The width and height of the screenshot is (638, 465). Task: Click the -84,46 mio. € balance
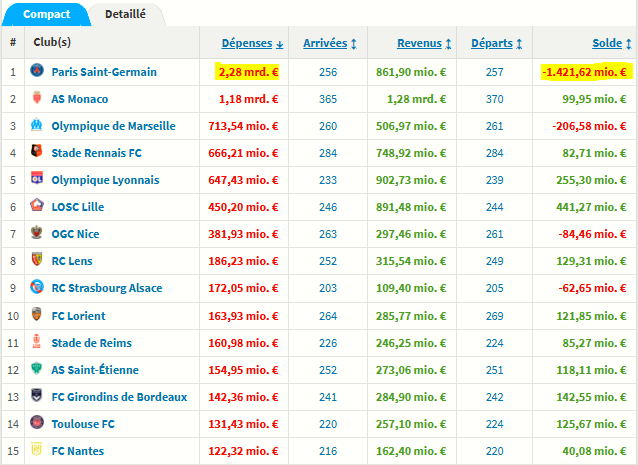click(x=592, y=234)
